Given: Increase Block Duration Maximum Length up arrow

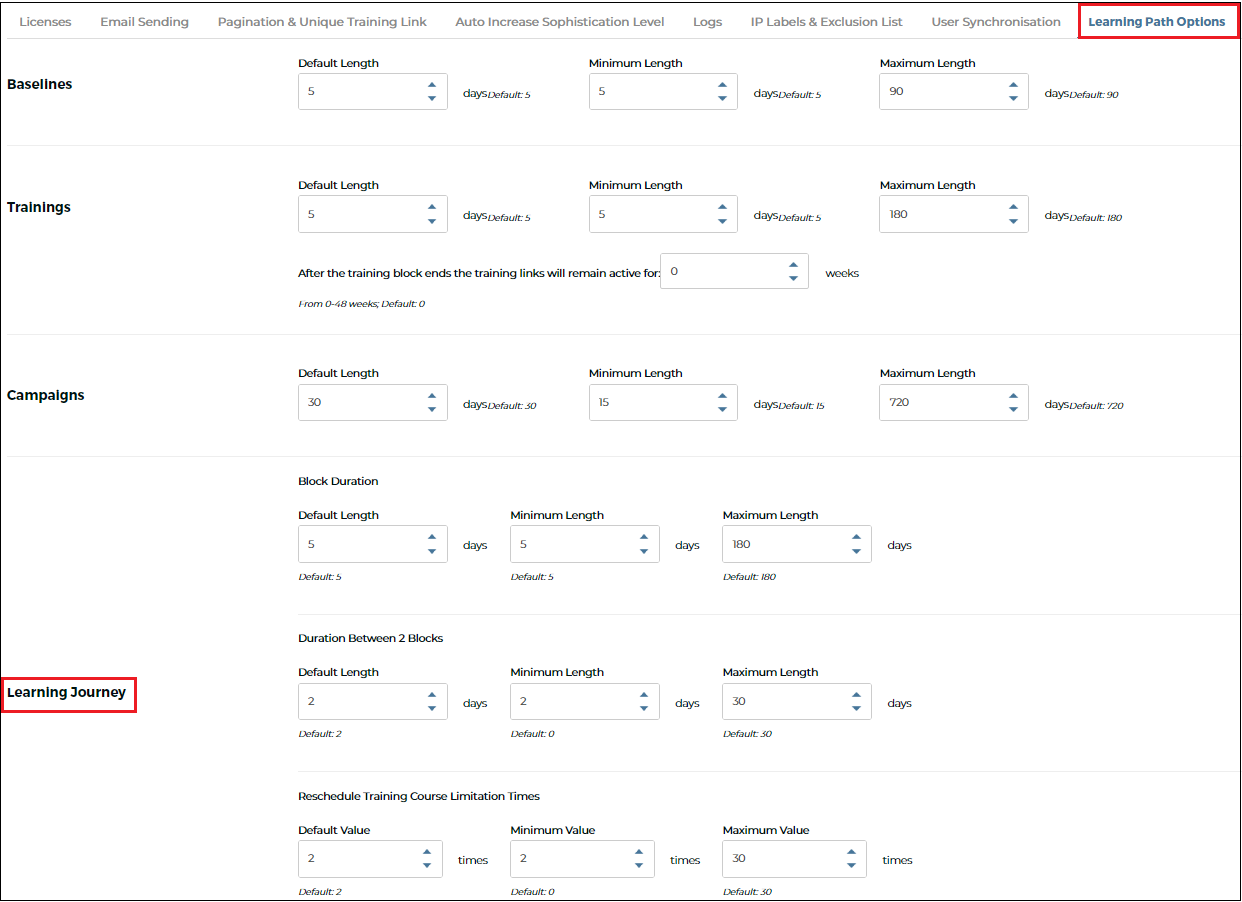Looking at the screenshot, I should tap(856, 537).
